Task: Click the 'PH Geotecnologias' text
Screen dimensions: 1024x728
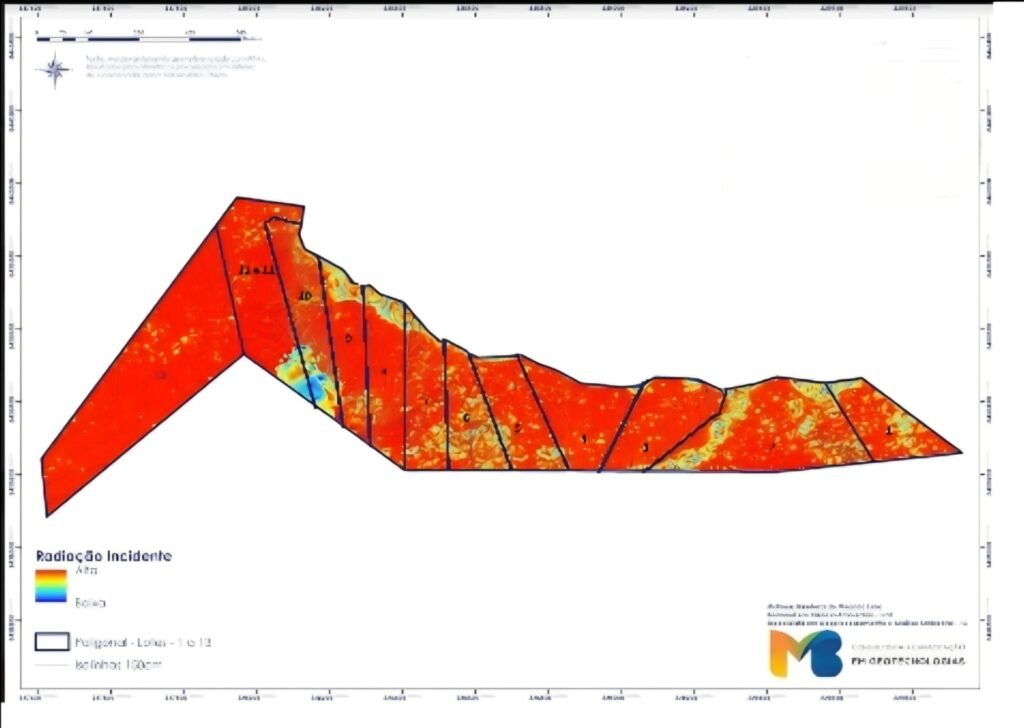Action: pyautogui.click(x=907, y=662)
